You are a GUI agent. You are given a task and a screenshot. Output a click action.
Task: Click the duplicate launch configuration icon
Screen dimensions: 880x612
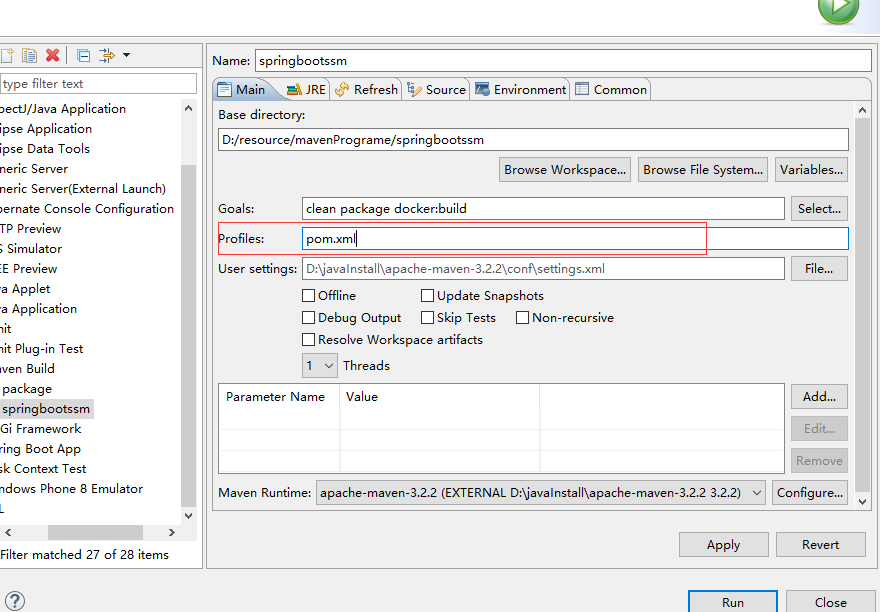29,55
